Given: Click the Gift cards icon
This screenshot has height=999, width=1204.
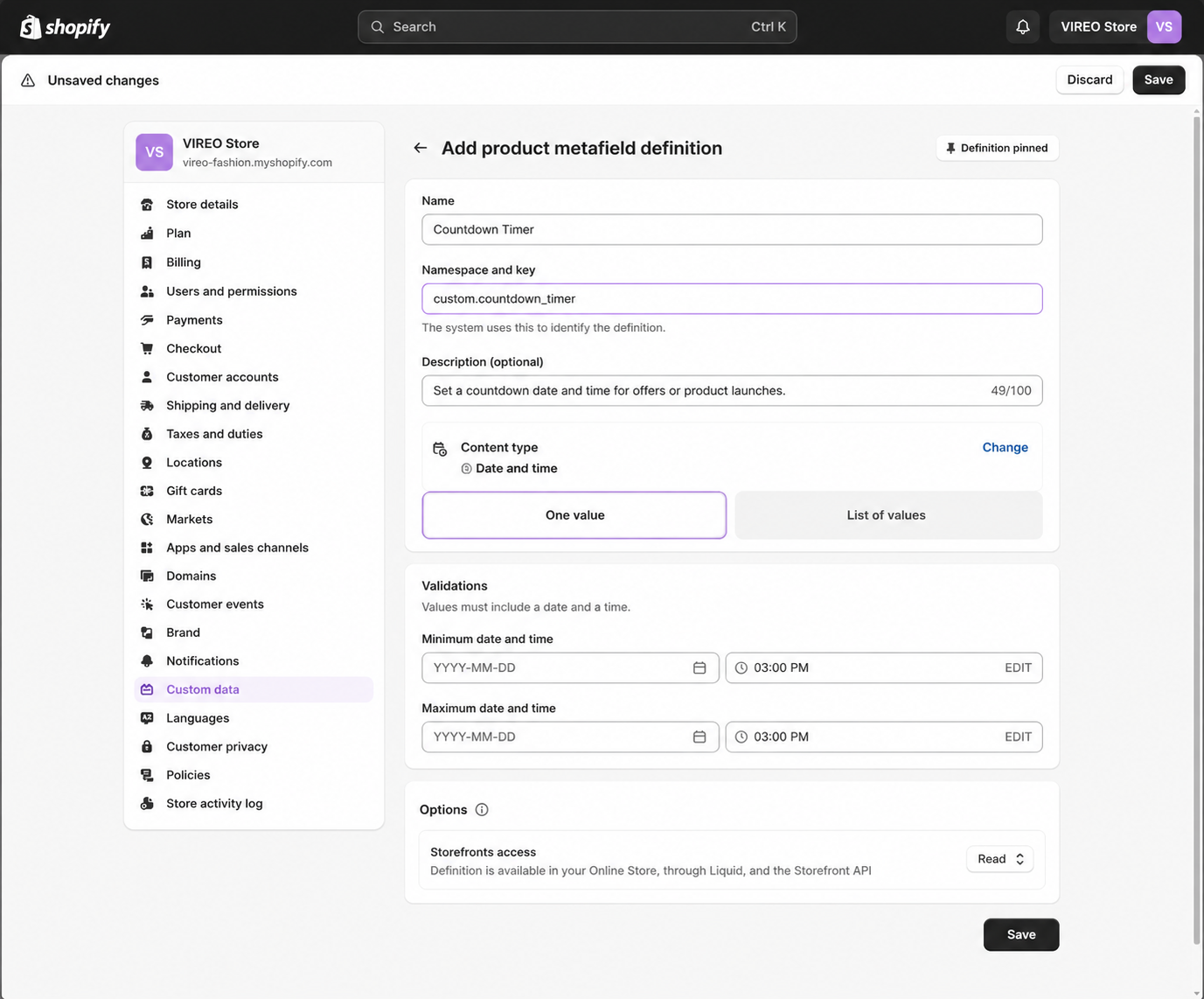Looking at the screenshot, I should click(147, 491).
